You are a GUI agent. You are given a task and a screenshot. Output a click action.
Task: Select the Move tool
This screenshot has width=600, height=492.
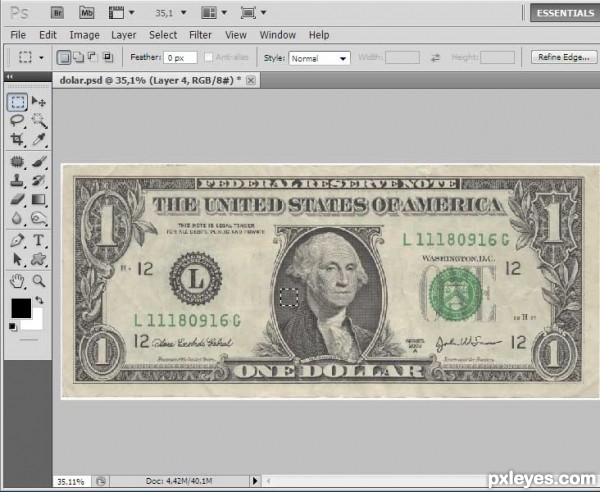coord(39,102)
